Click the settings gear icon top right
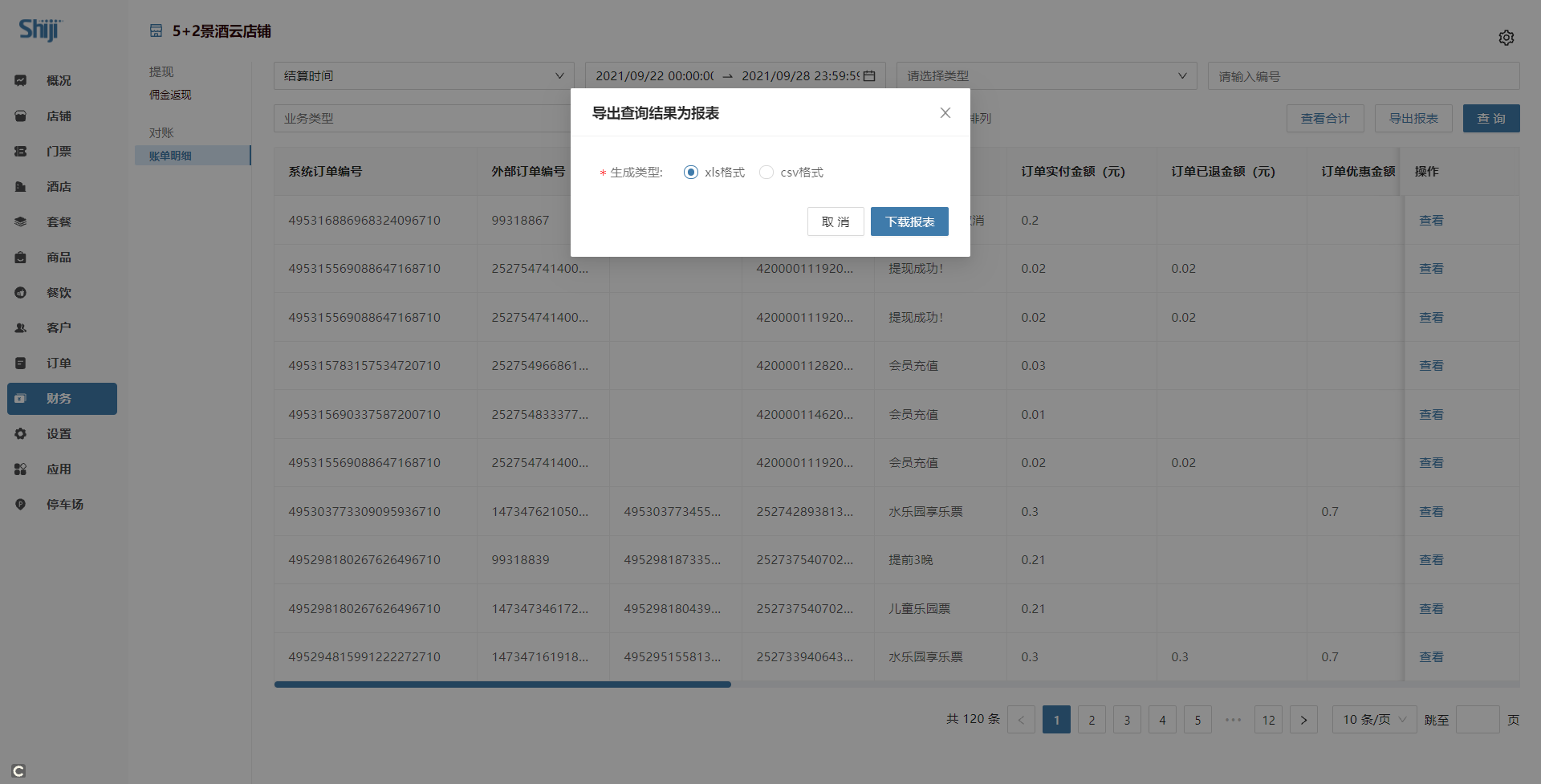1541x784 pixels. pyautogui.click(x=1506, y=38)
